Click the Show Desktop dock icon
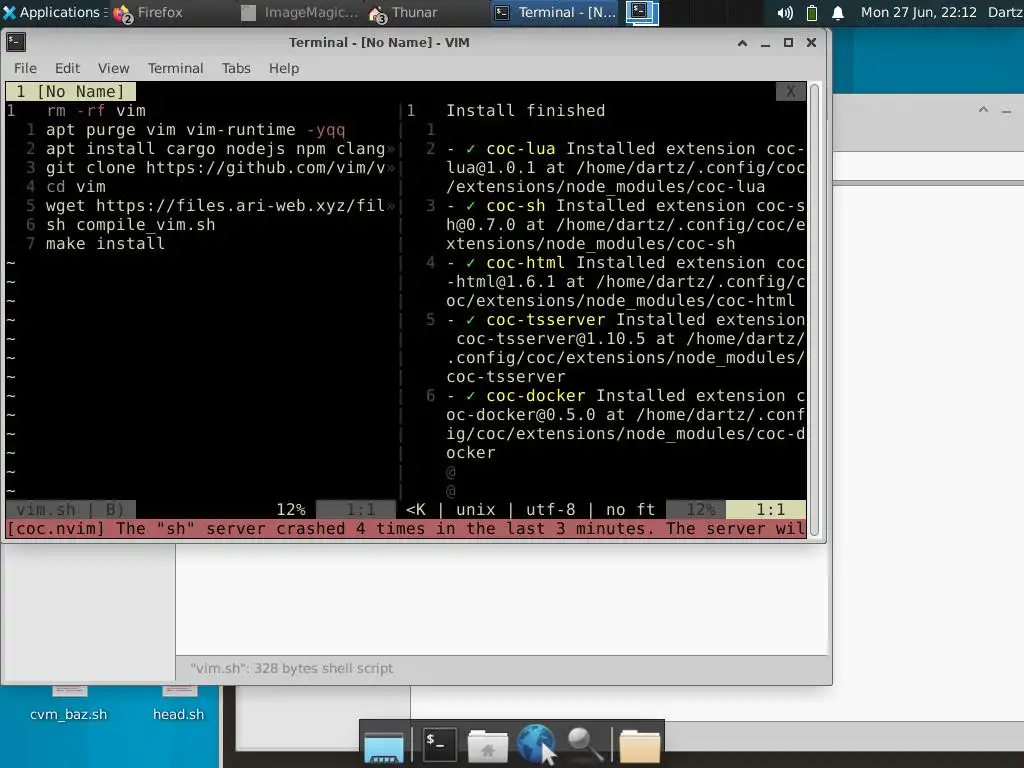 (x=384, y=746)
